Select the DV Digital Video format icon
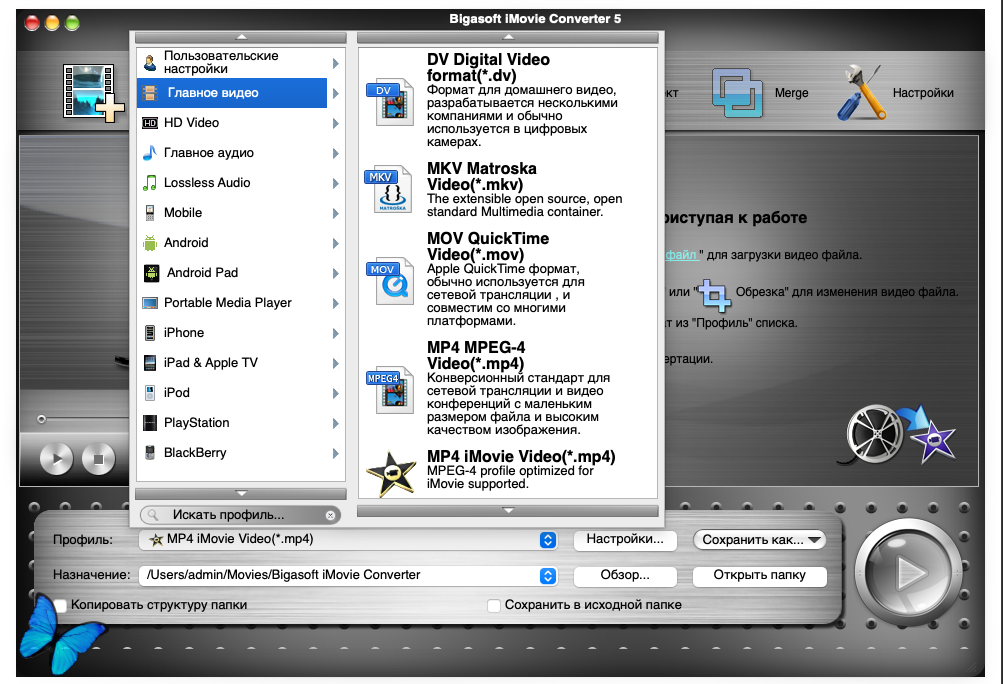The width and height of the screenshot is (1003, 684). (390, 101)
